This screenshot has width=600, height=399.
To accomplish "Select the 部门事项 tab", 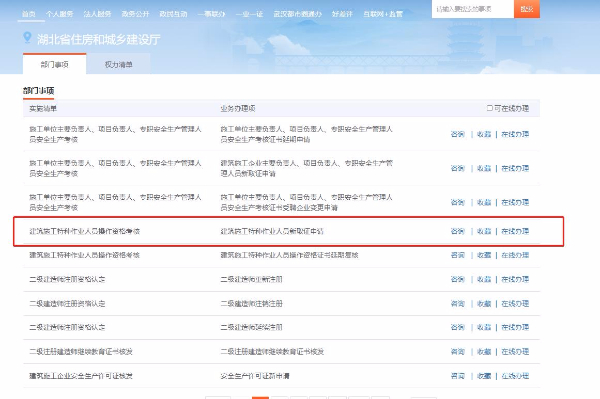I will point(54,64).
